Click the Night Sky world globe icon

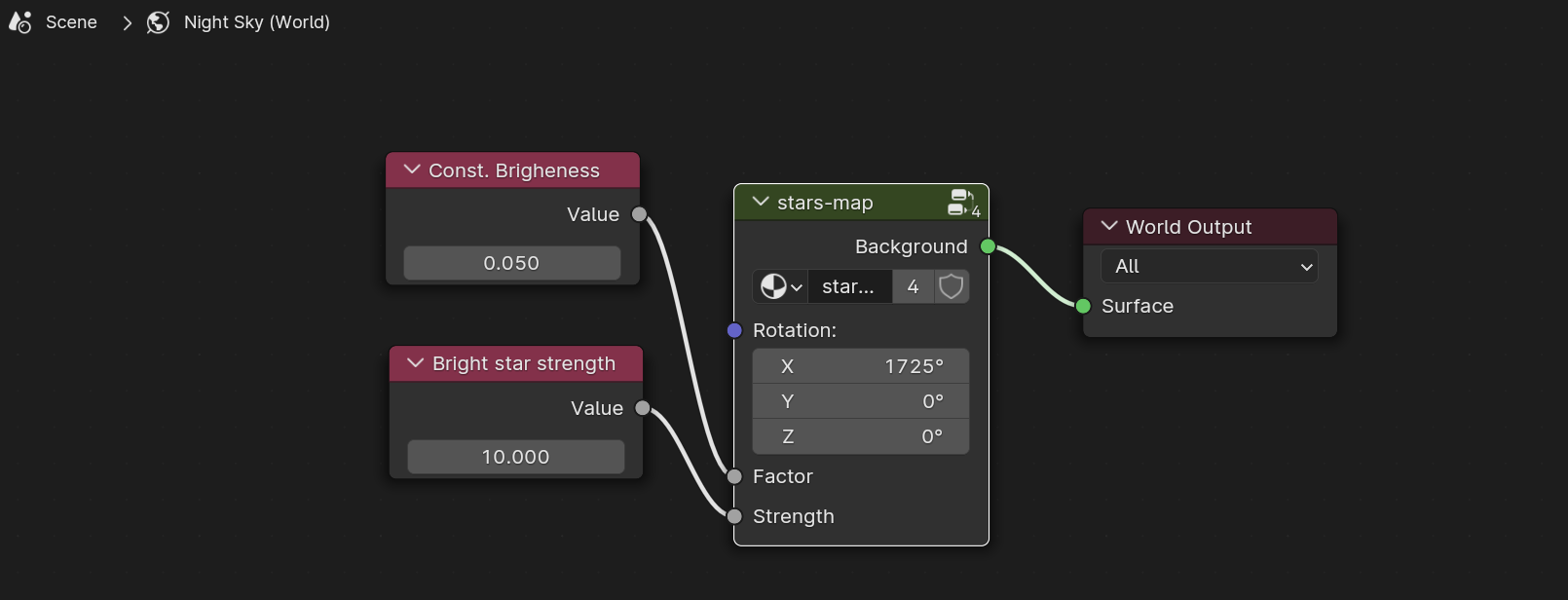(x=158, y=22)
